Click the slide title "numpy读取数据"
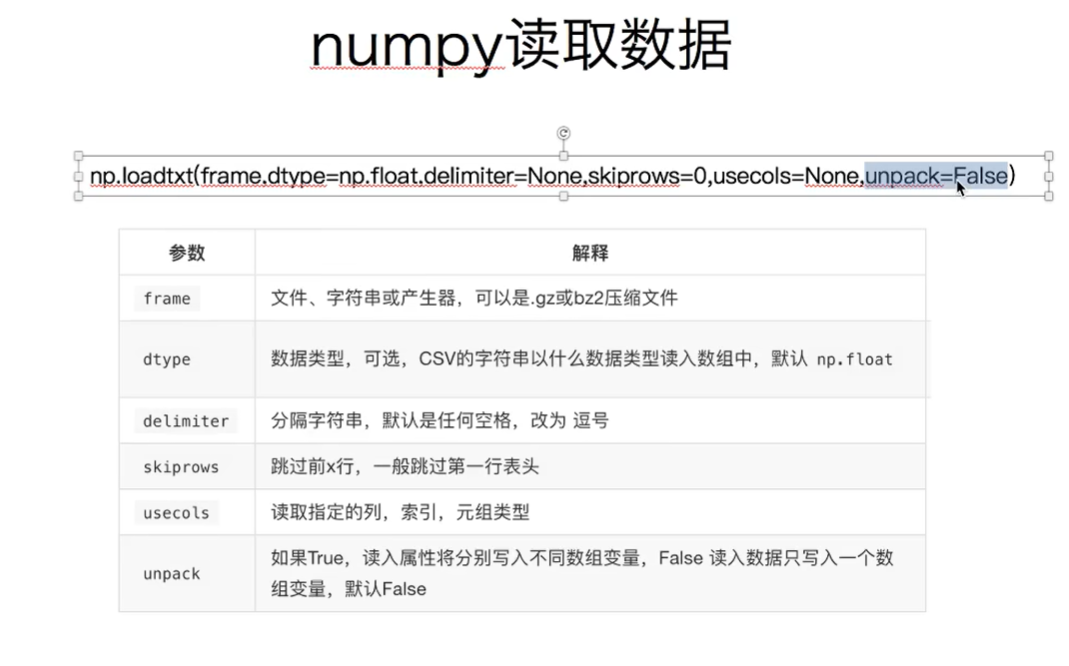Viewport: 1069px width, 666px height. click(x=521, y=46)
